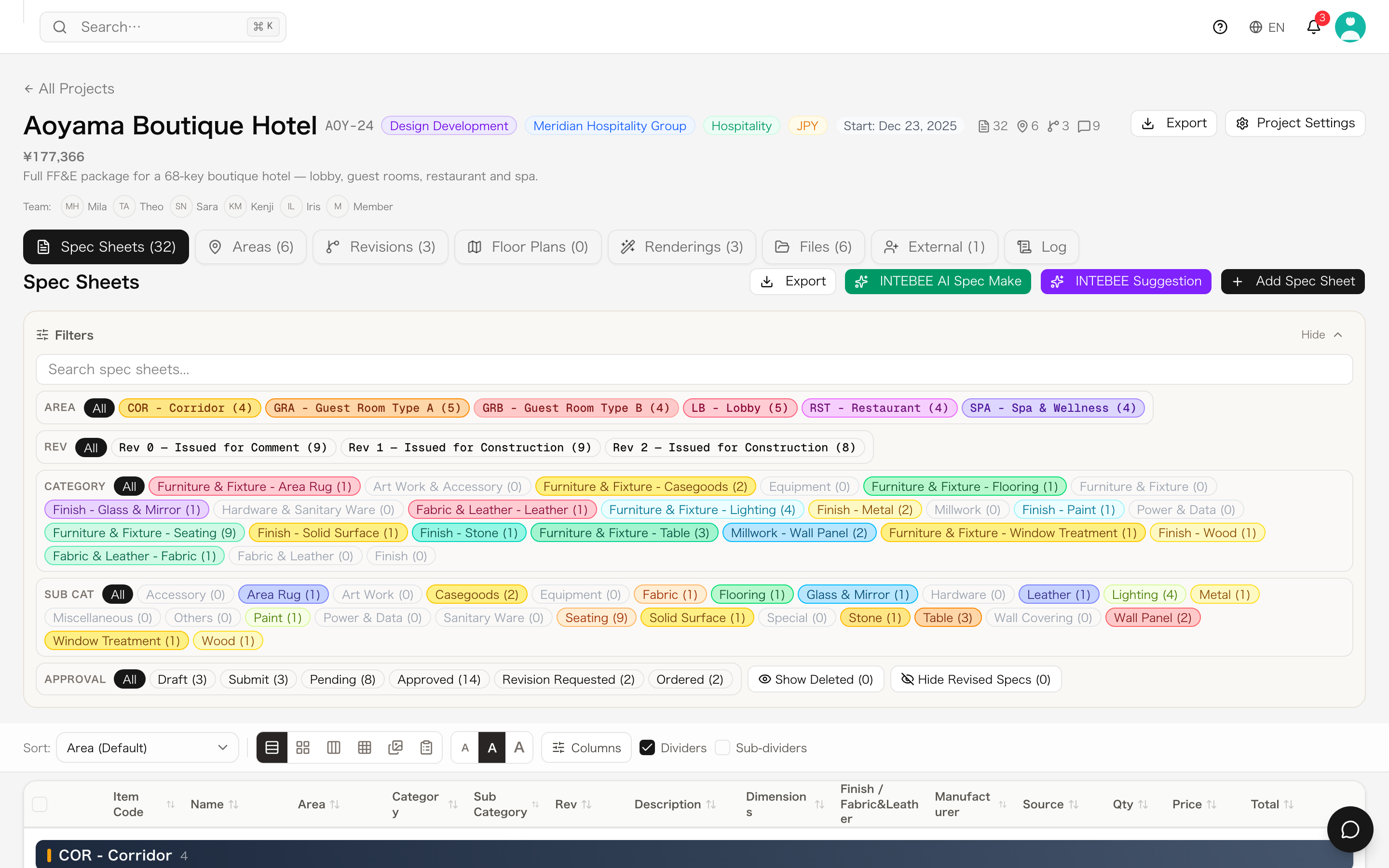Filter by Seating (9) sub category chip
The width and height of the screenshot is (1389, 868).
(x=596, y=618)
